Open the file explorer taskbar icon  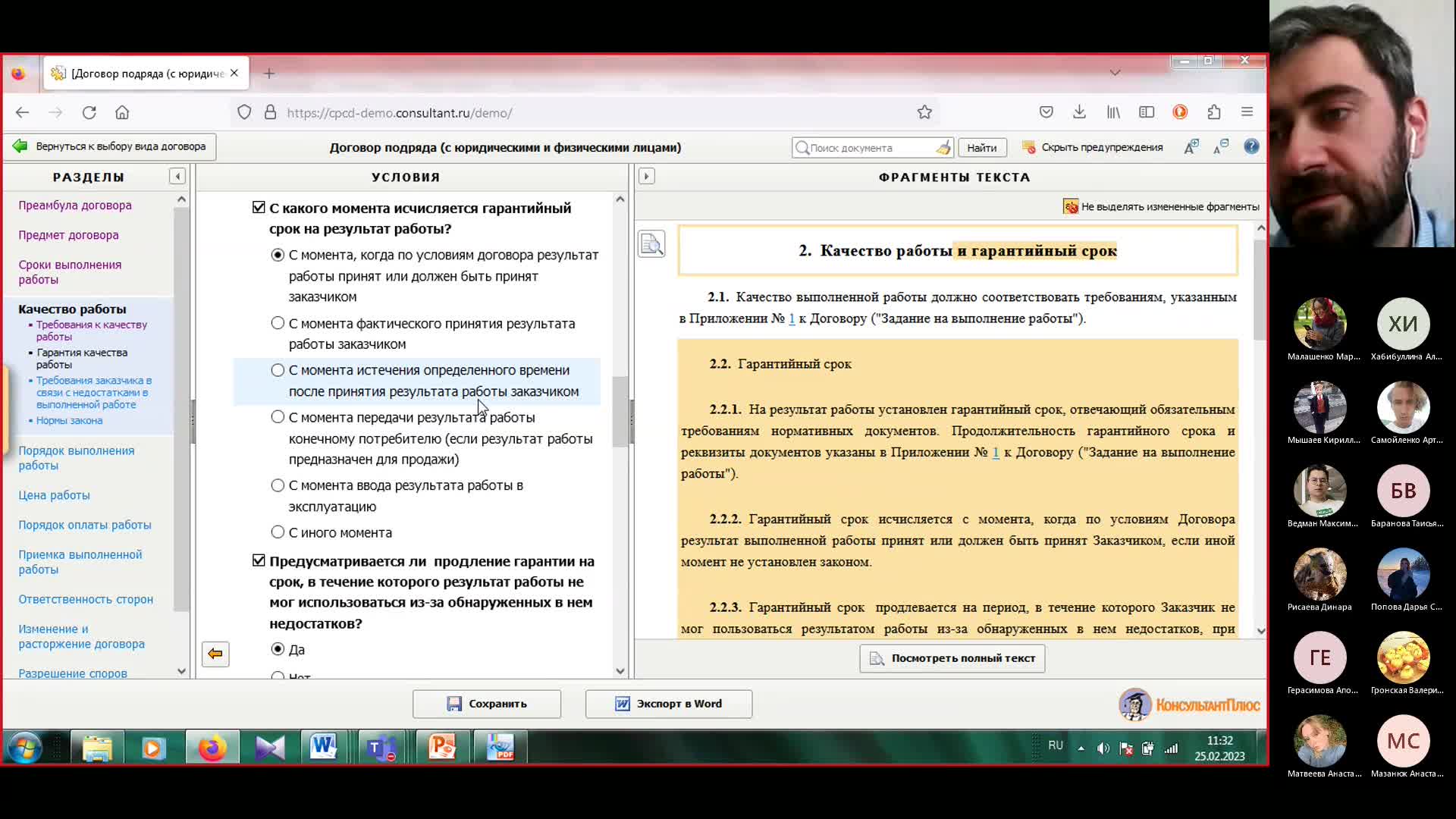click(x=97, y=748)
